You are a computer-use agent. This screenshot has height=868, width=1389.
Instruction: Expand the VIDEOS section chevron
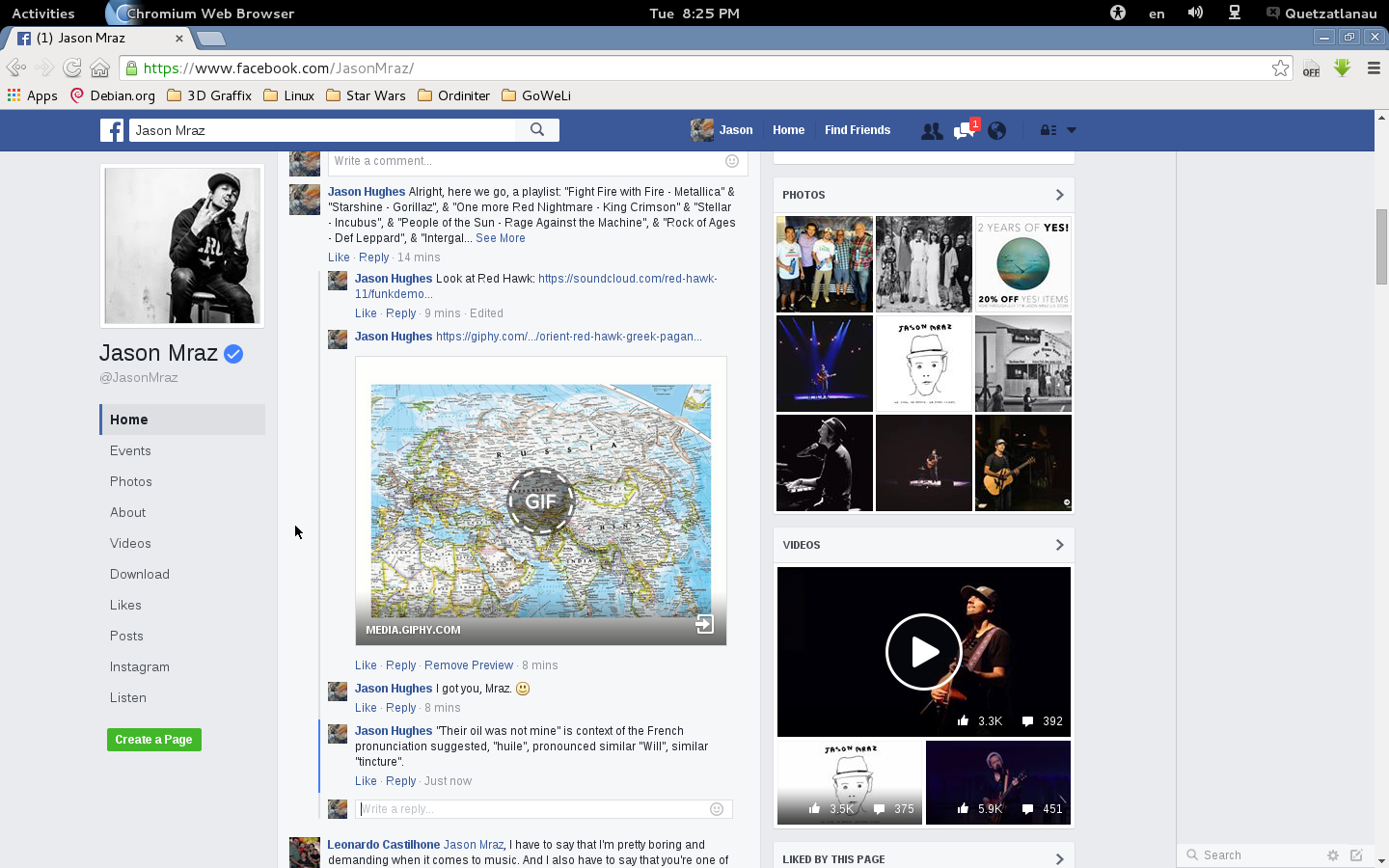pyautogui.click(x=1059, y=545)
